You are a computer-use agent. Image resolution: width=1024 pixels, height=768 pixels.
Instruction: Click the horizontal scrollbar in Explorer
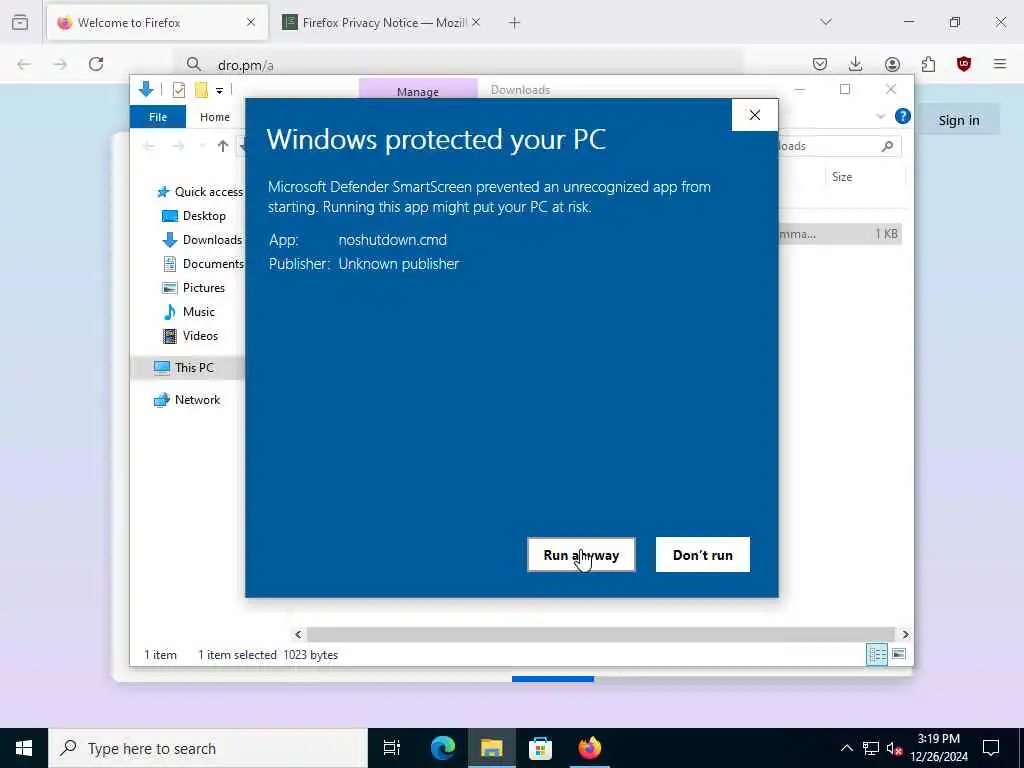(600, 634)
